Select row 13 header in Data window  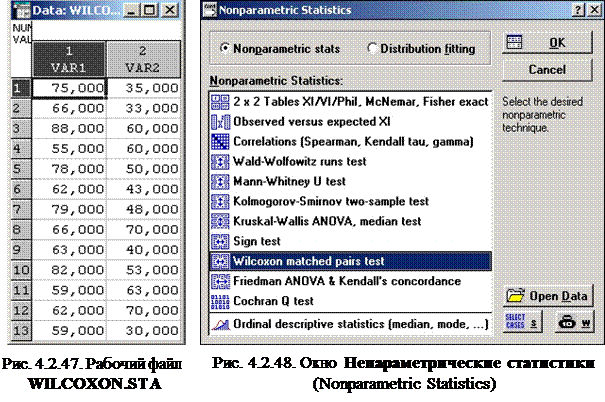(21, 331)
